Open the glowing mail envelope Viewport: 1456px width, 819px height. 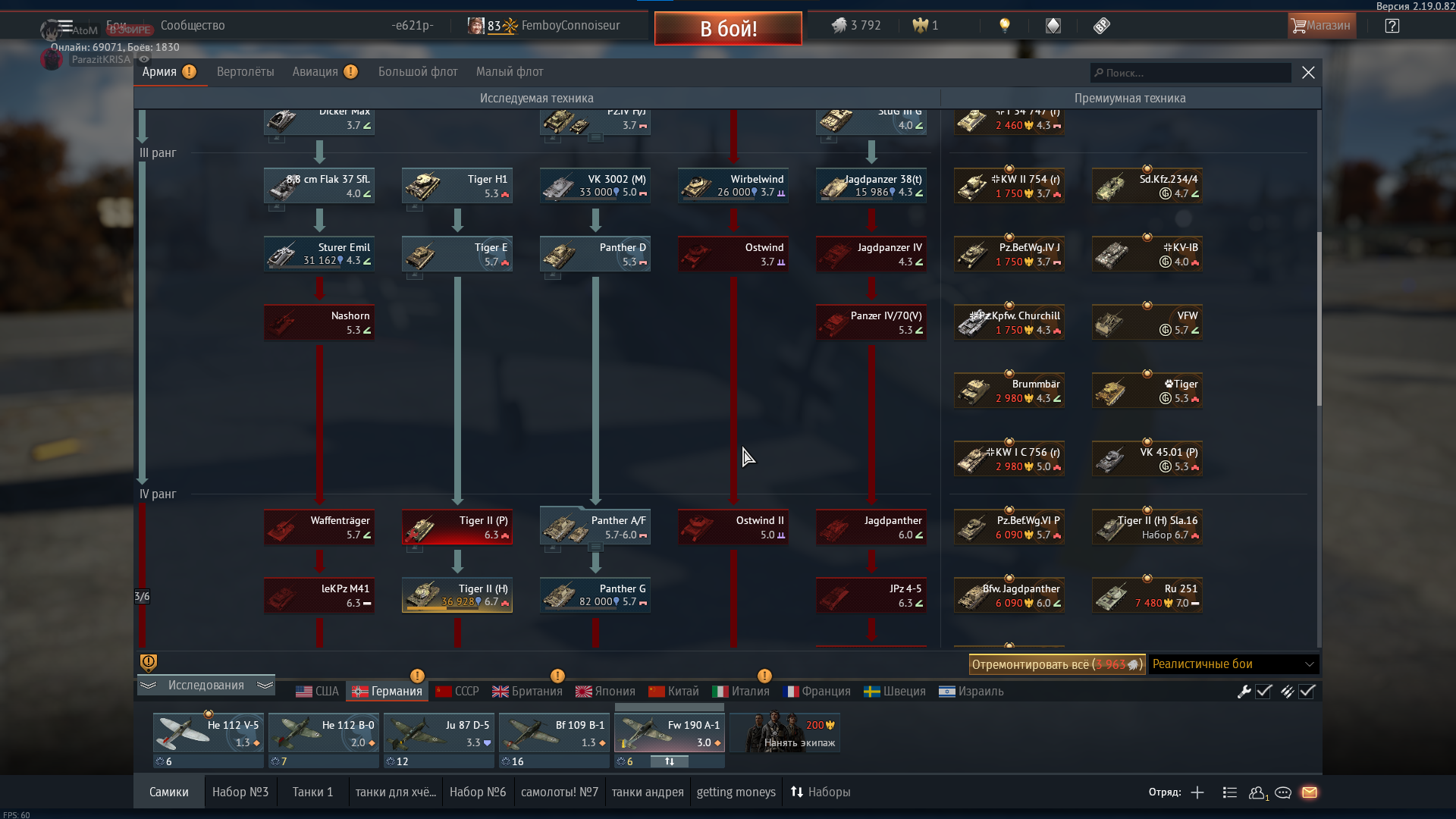[x=1310, y=792]
